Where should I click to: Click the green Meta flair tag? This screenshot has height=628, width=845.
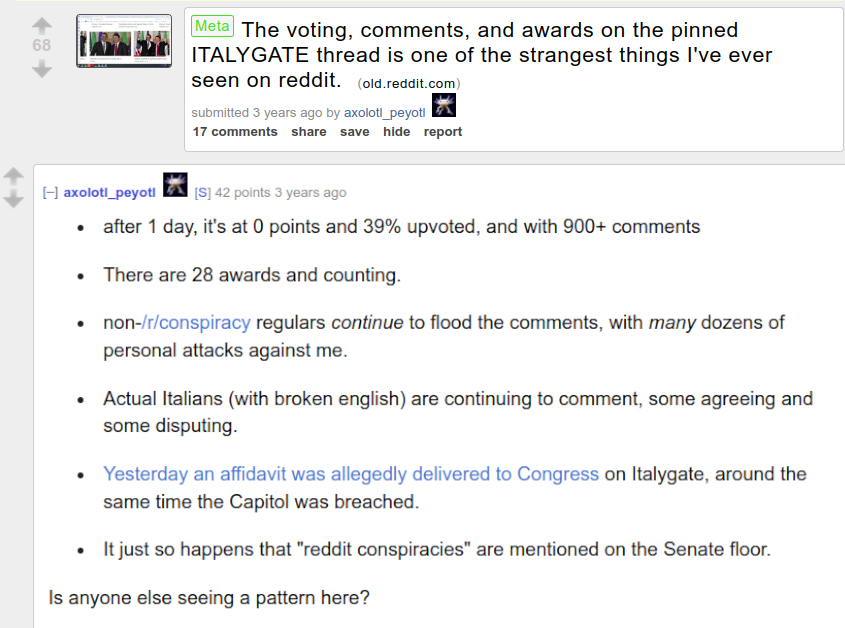click(x=212, y=26)
